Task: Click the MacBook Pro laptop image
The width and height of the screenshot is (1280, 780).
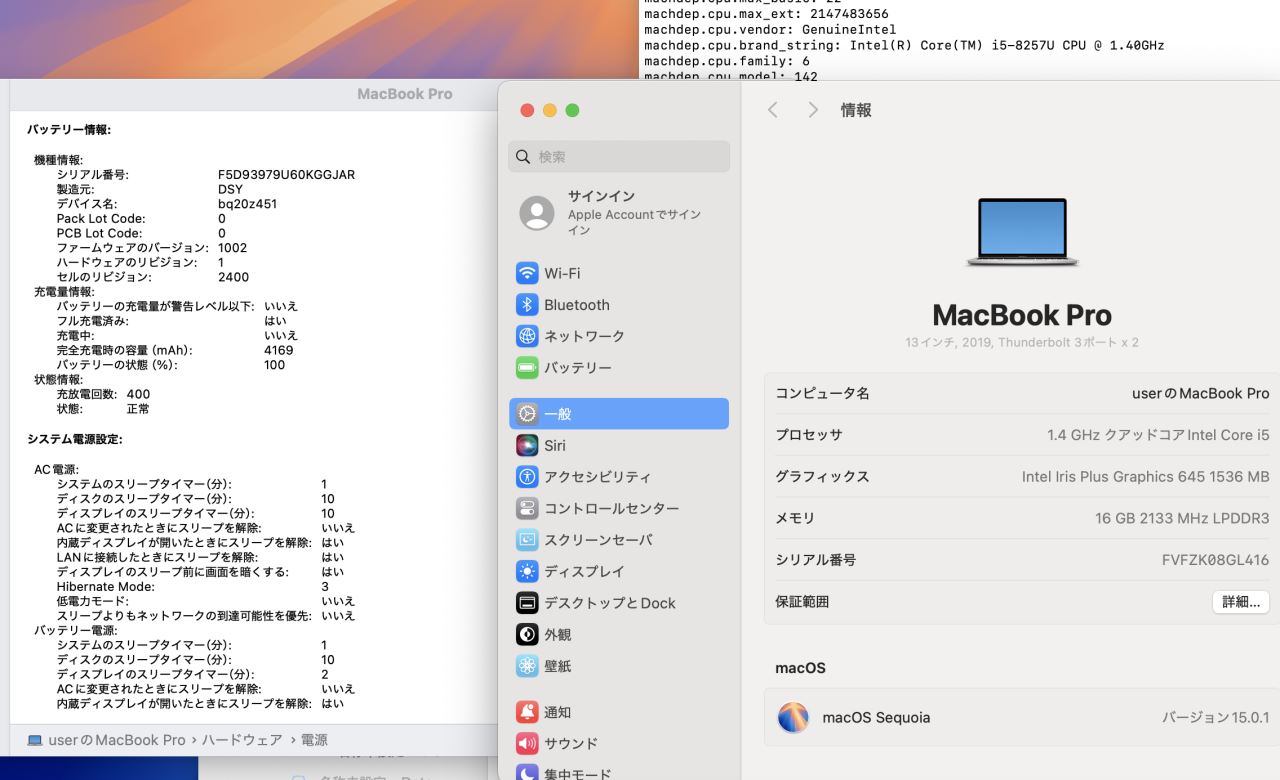Action: tap(1022, 232)
